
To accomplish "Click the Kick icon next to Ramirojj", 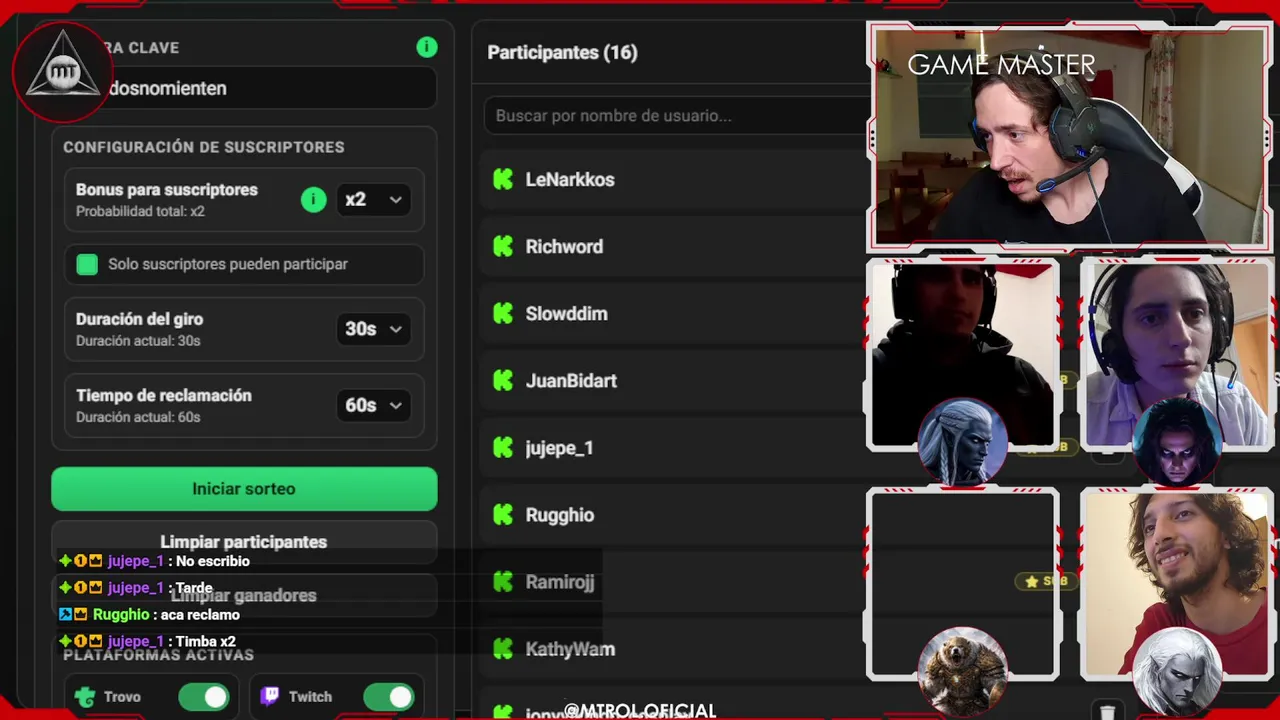I will click(x=503, y=581).
